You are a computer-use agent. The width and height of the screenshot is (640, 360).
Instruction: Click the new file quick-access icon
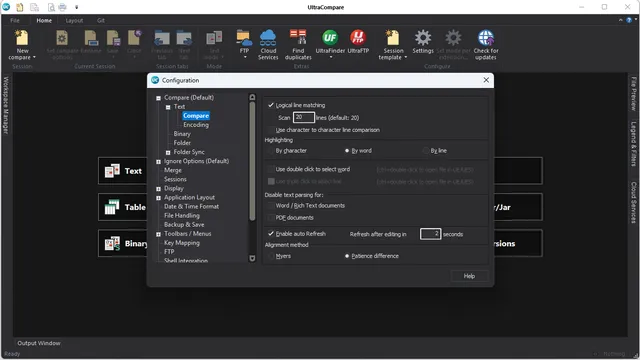(20, 7)
